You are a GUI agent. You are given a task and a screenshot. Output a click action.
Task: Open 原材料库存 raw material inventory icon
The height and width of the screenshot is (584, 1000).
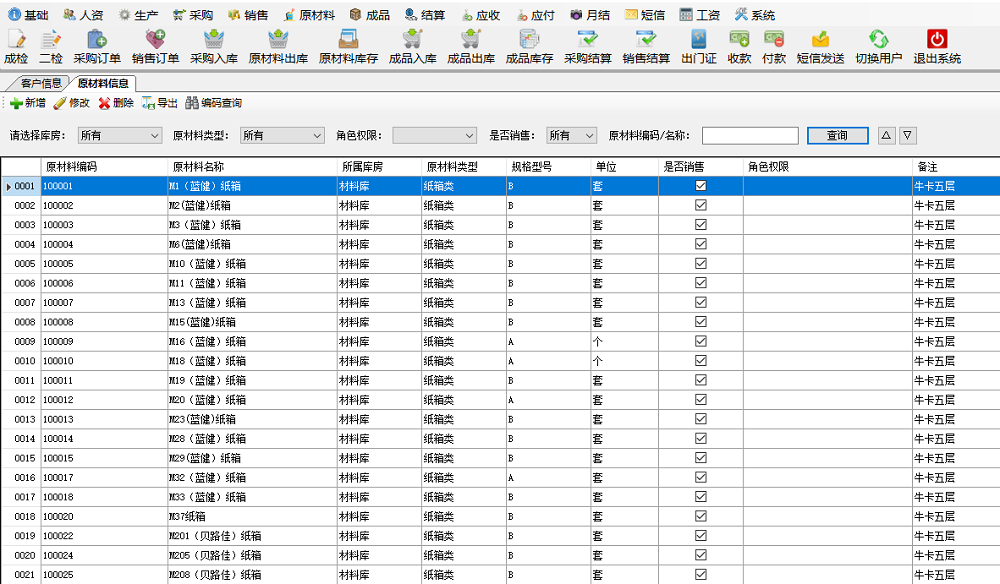[348, 40]
